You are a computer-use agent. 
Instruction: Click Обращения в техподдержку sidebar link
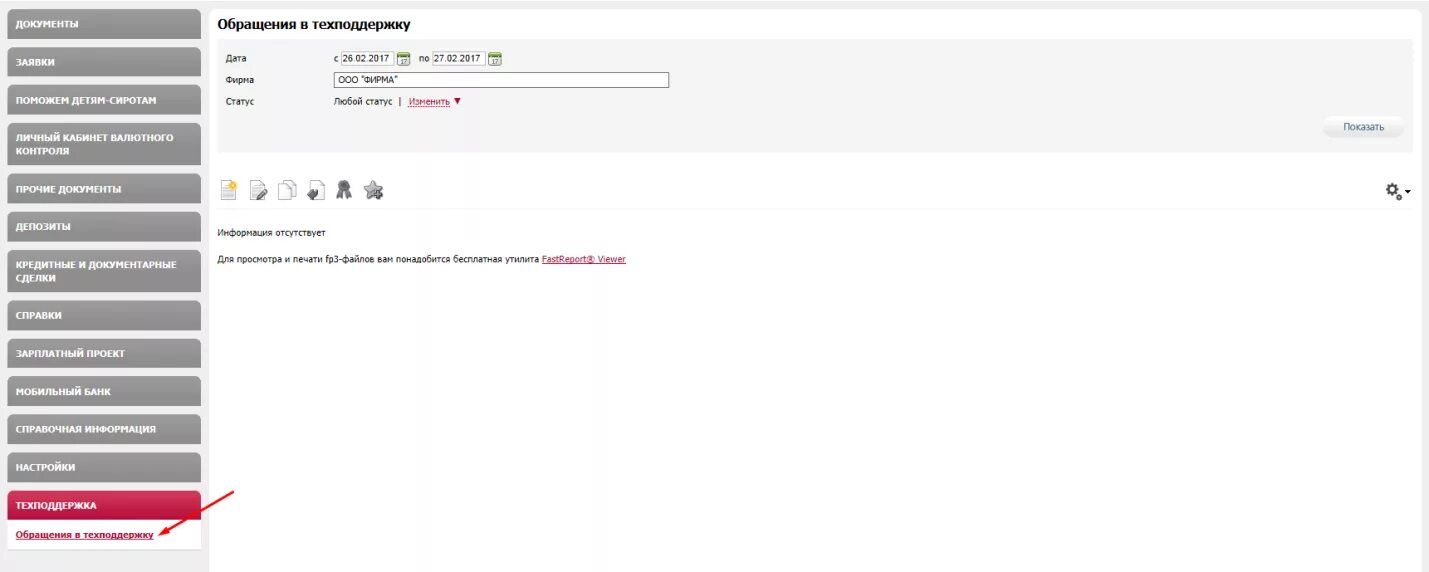pos(85,535)
